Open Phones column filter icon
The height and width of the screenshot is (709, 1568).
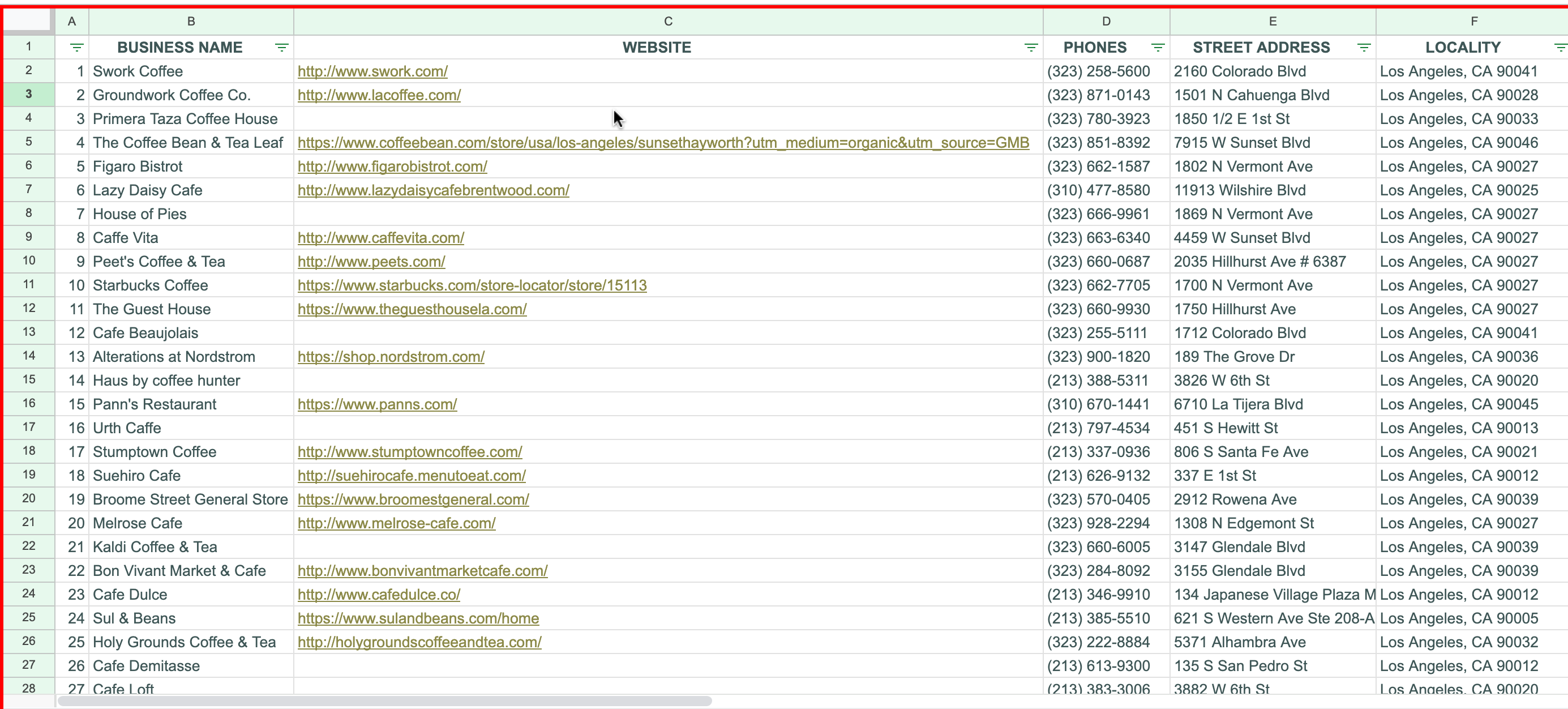(1157, 48)
